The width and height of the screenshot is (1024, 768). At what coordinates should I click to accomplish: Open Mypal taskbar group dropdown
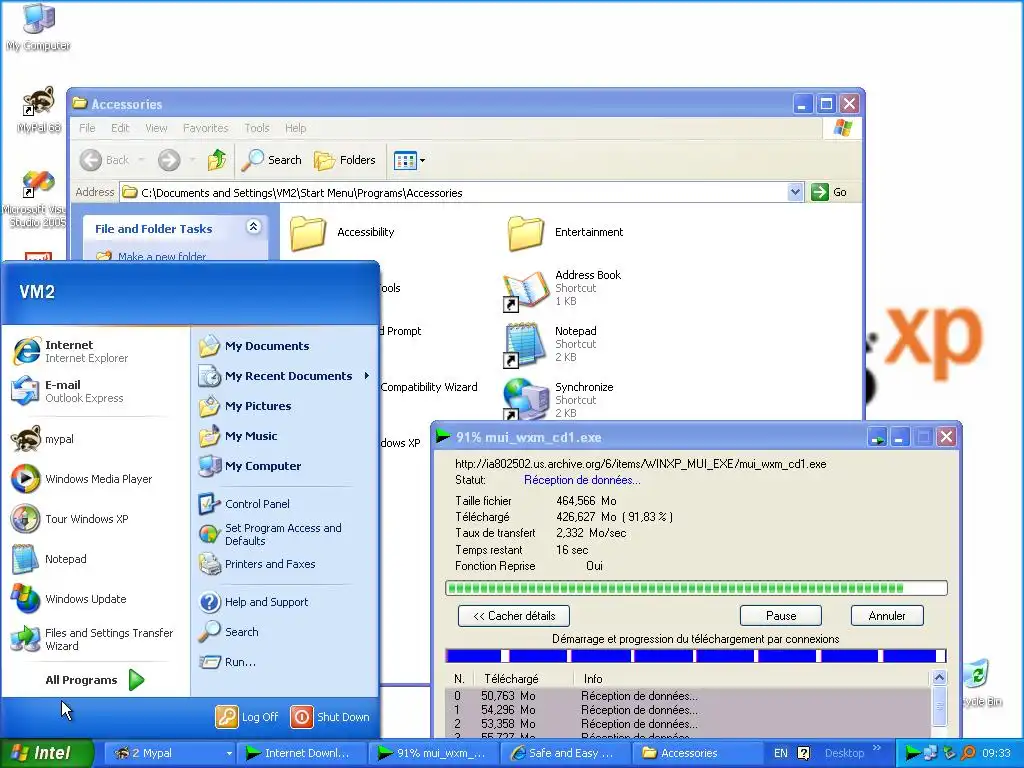click(229, 754)
